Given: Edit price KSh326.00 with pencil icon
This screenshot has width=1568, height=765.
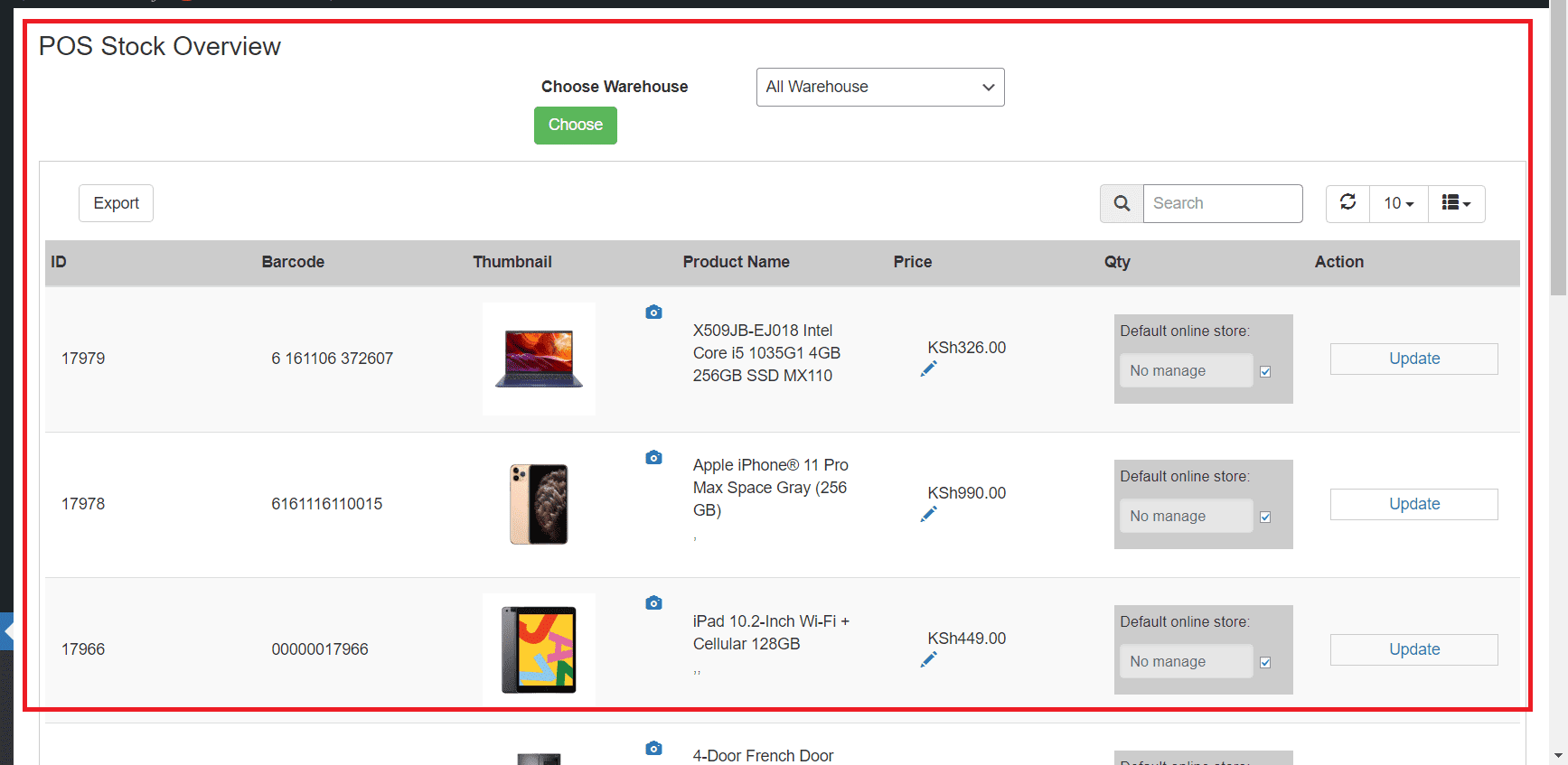Looking at the screenshot, I should point(928,369).
